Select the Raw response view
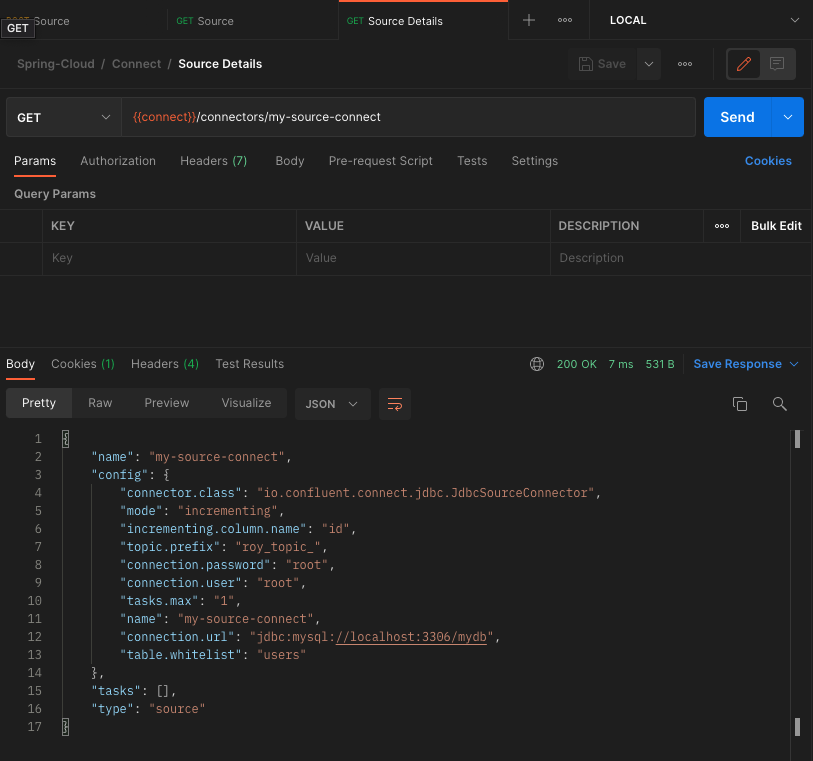 tap(100, 403)
